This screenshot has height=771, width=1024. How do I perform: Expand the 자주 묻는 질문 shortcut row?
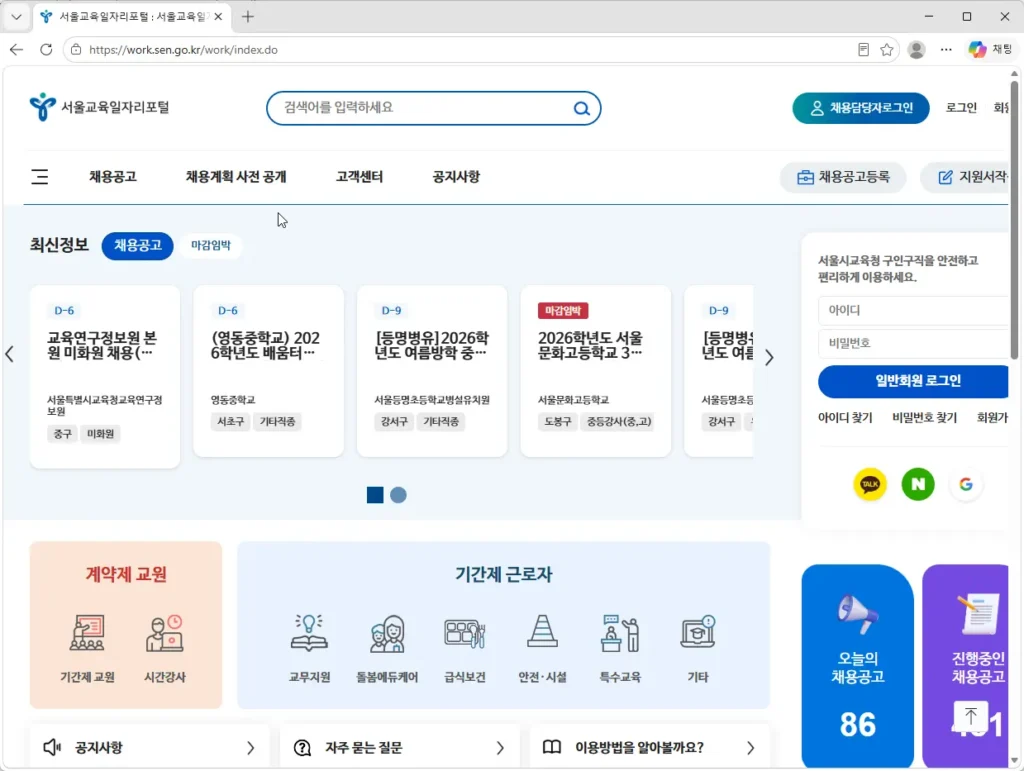pyautogui.click(x=400, y=747)
